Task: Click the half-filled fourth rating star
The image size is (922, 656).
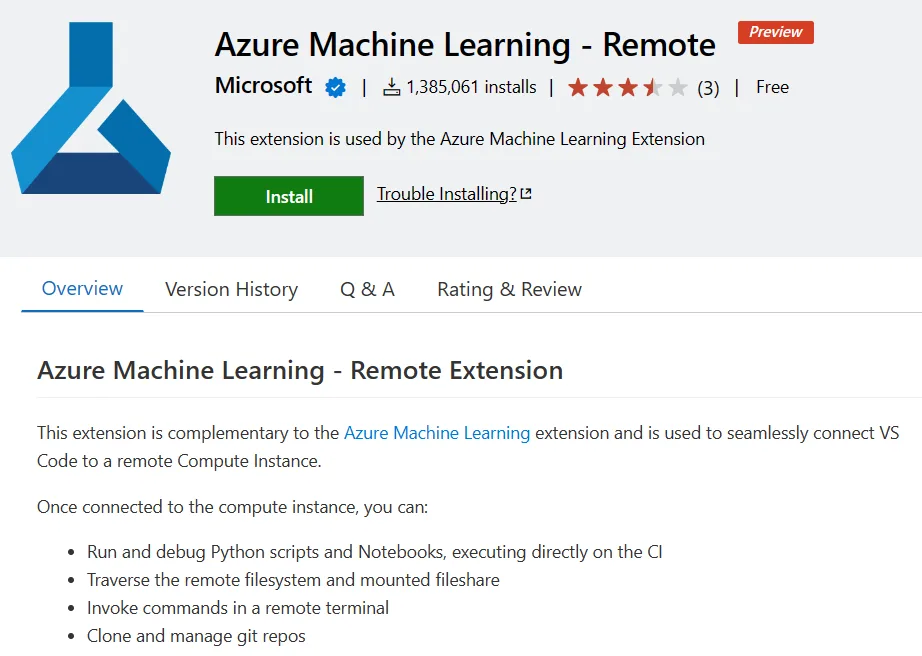Action: [653, 88]
